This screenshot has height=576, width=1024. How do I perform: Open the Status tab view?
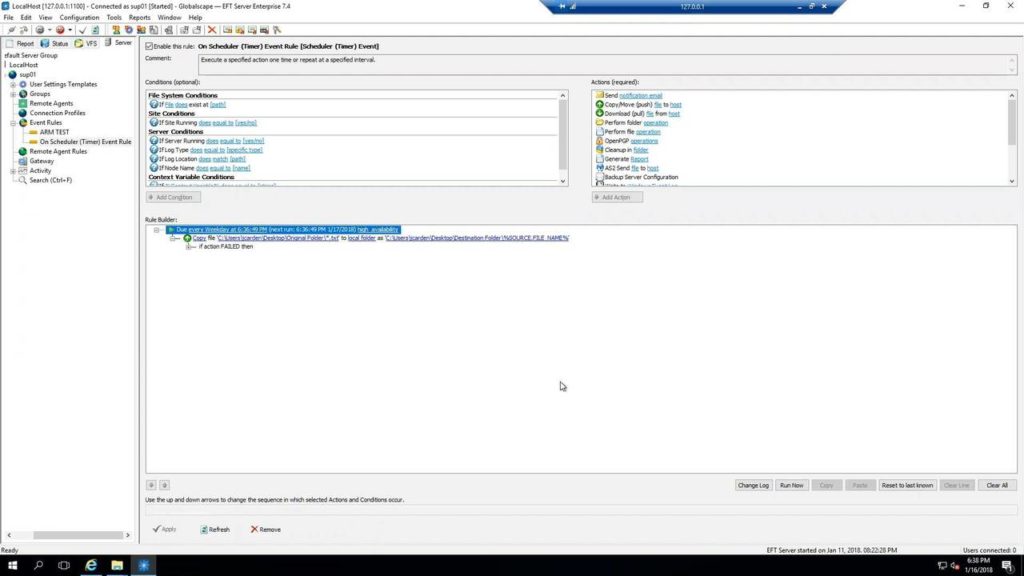58,42
